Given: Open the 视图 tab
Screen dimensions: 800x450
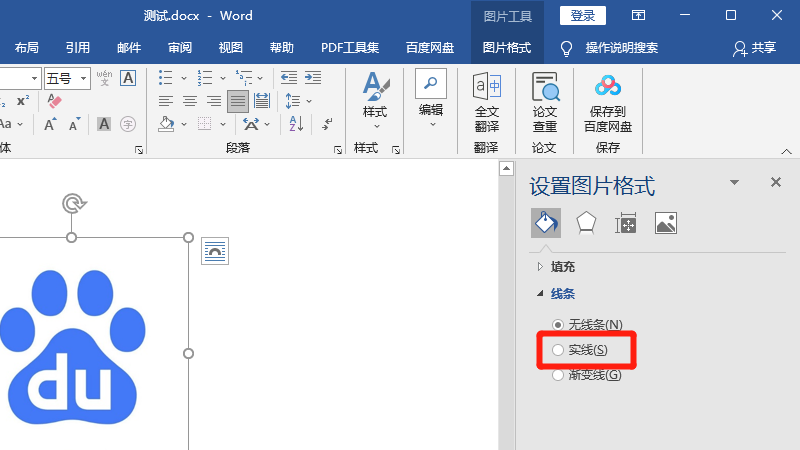Looking at the screenshot, I should point(231,48).
